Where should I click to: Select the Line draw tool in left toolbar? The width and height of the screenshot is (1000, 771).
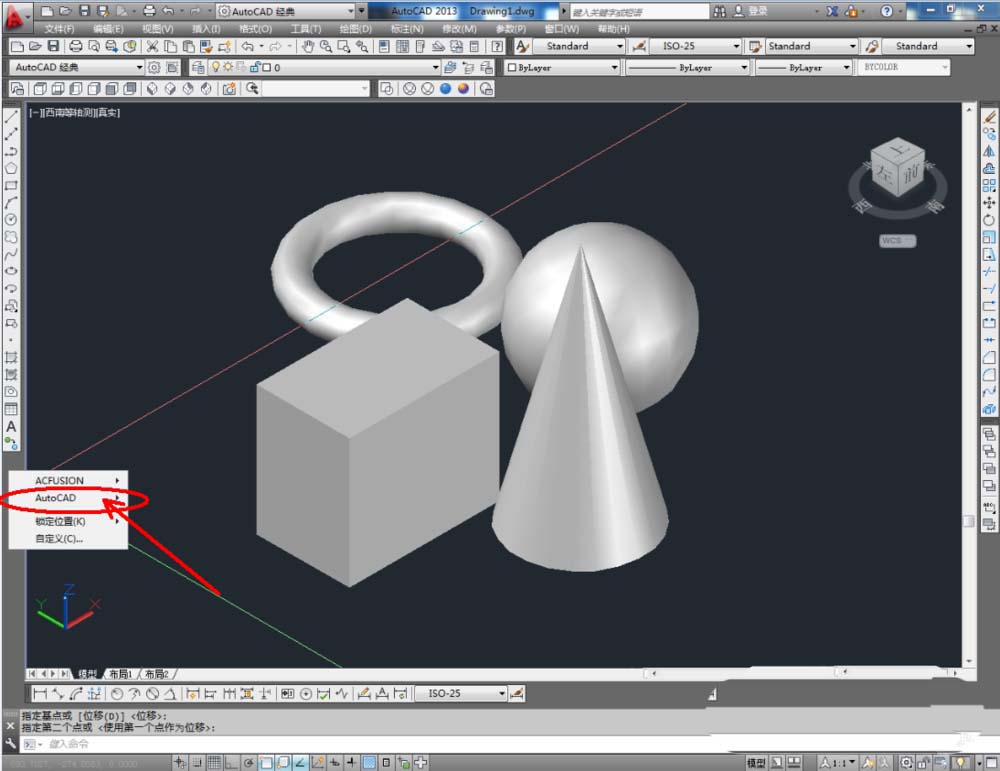(x=11, y=116)
